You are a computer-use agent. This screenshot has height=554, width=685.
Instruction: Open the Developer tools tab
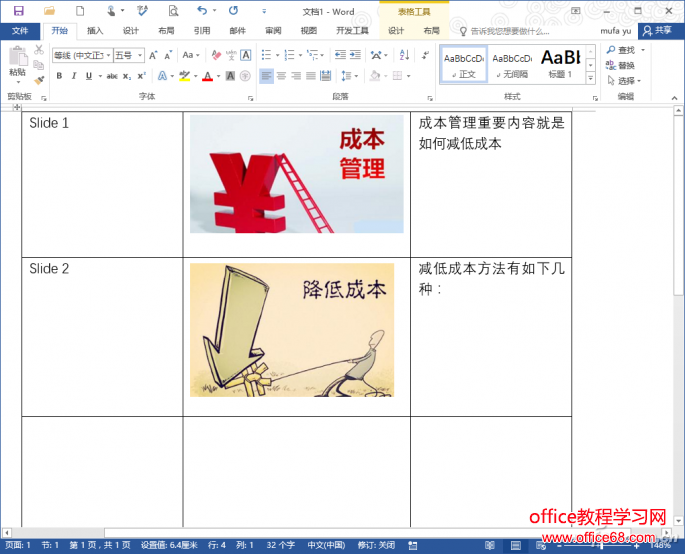352,31
